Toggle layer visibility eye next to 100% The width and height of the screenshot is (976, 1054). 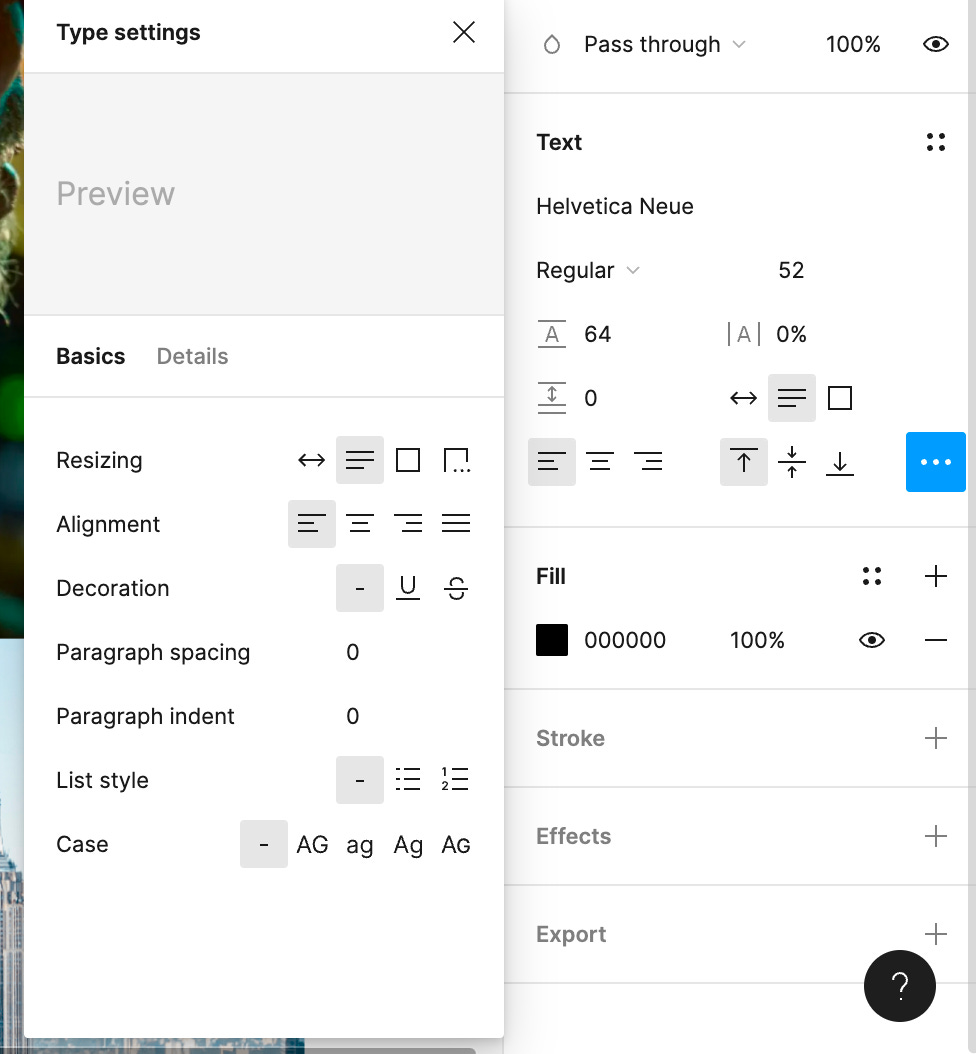click(935, 44)
